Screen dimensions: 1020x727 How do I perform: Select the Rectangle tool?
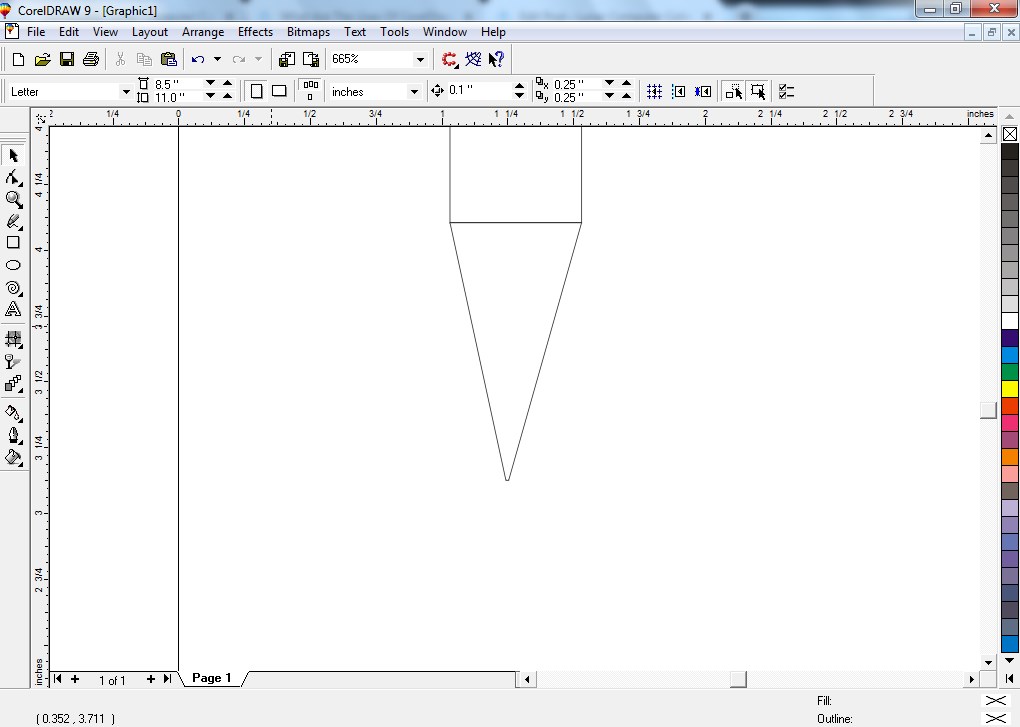click(x=14, y=243)
